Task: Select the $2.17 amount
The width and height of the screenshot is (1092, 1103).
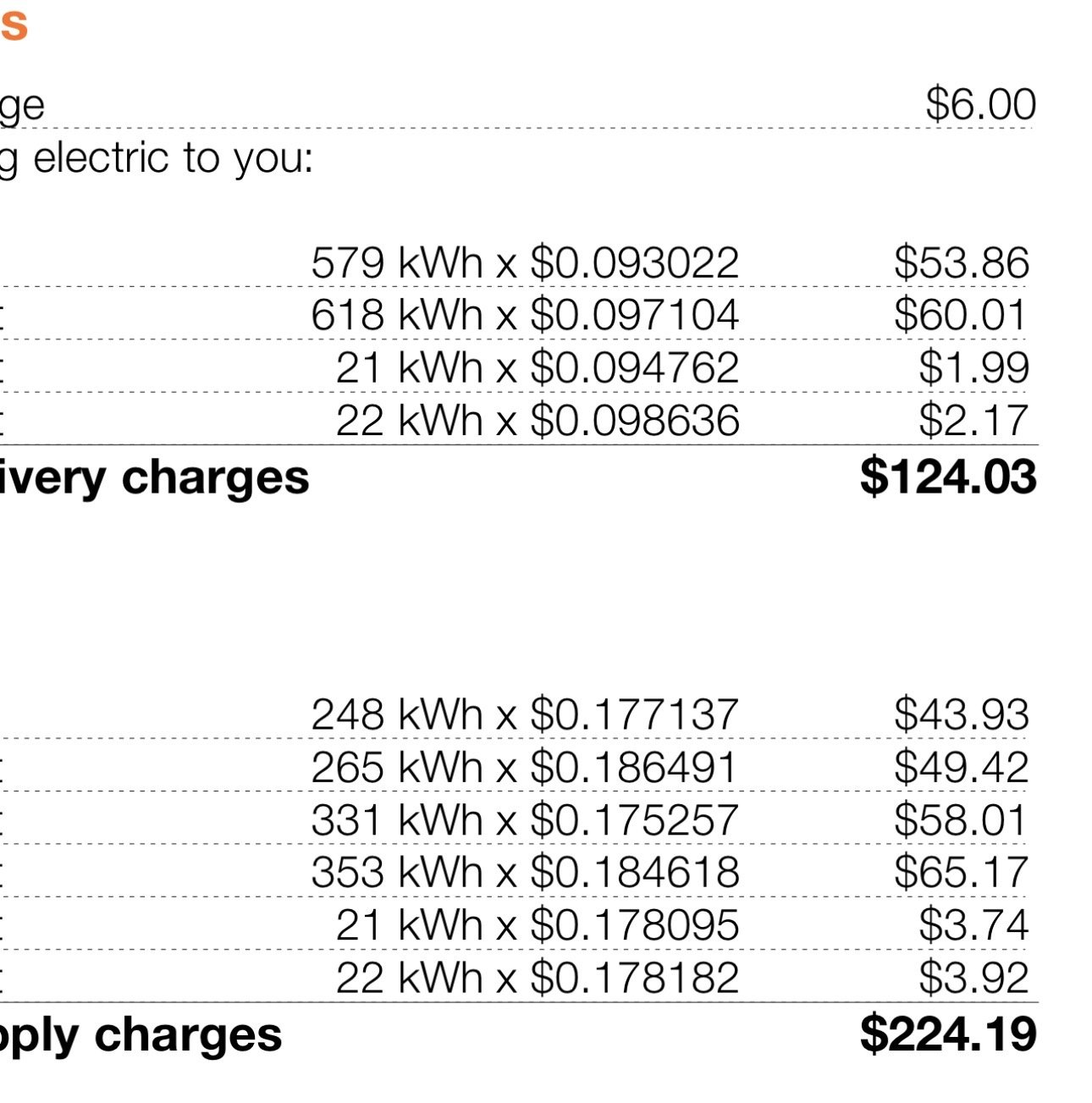Action: pyautogui.click(x=974, y=421)
